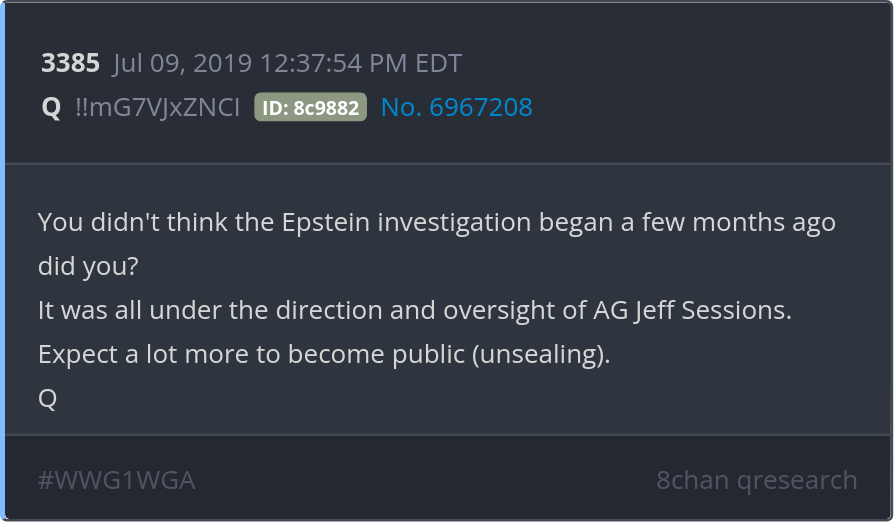Image resolution: width=894 pixels, height=522 pixels.
Task: Select the tripcode !!mG7VJxZNCI
Action: click(157, 107)
